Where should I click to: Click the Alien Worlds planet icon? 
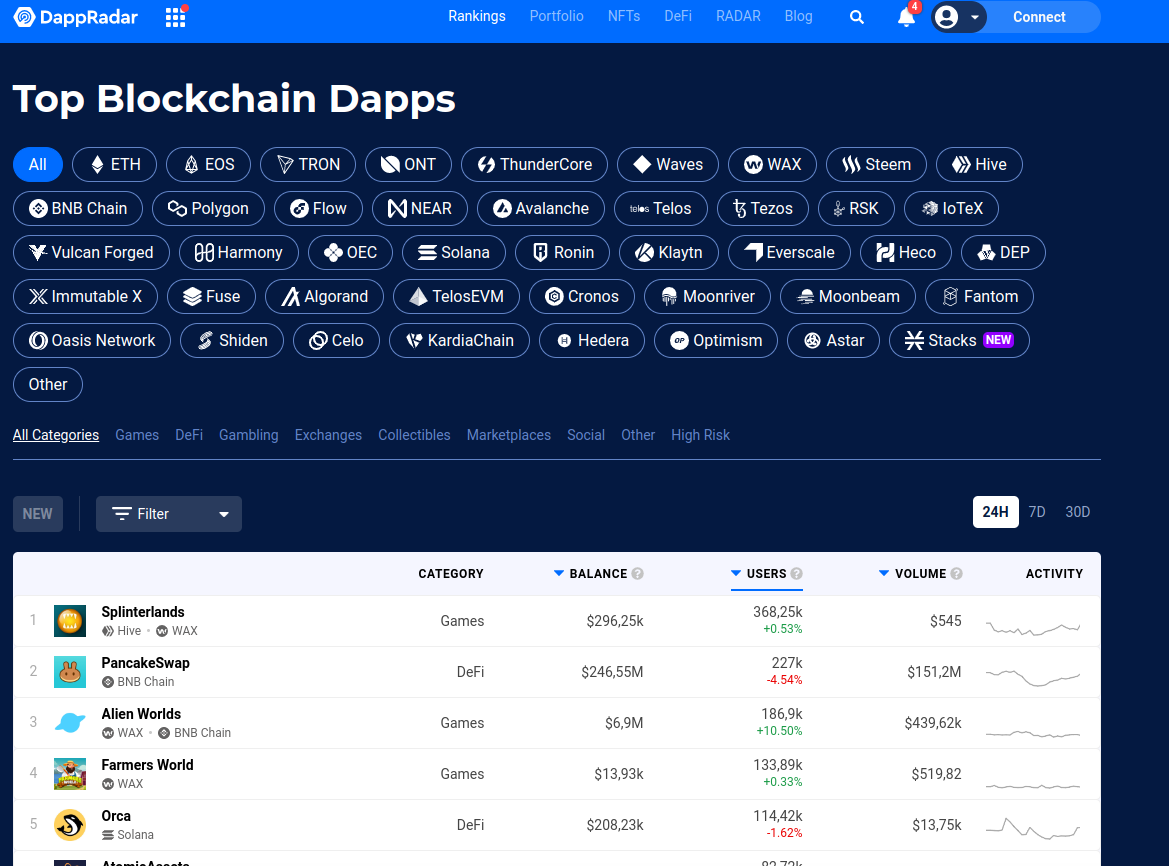tap(70, 723)
